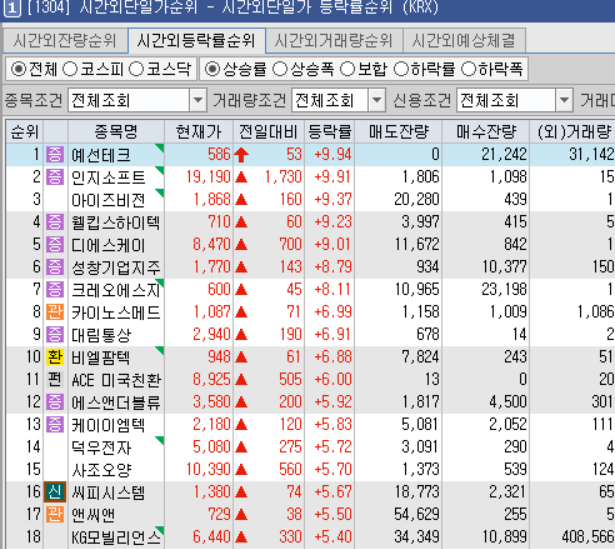
Task: Click the green corner marker on 덕우전자
Action: pyautogui.click(x=160, y=440)
